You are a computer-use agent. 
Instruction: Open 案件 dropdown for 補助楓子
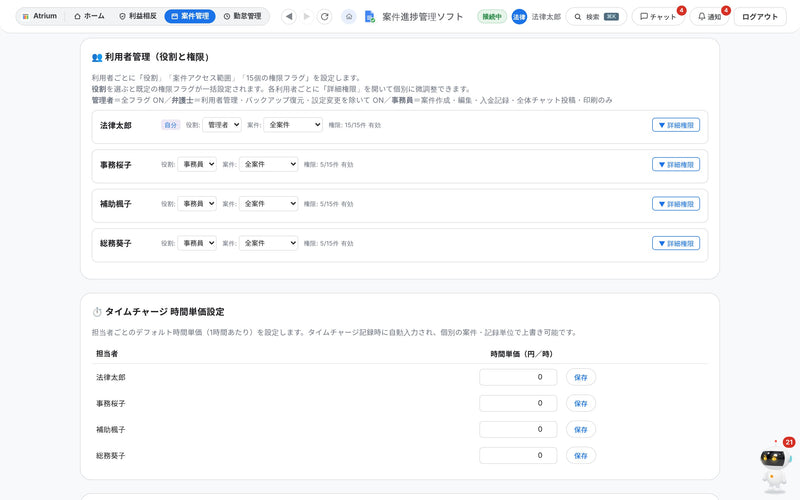(268, 204)
